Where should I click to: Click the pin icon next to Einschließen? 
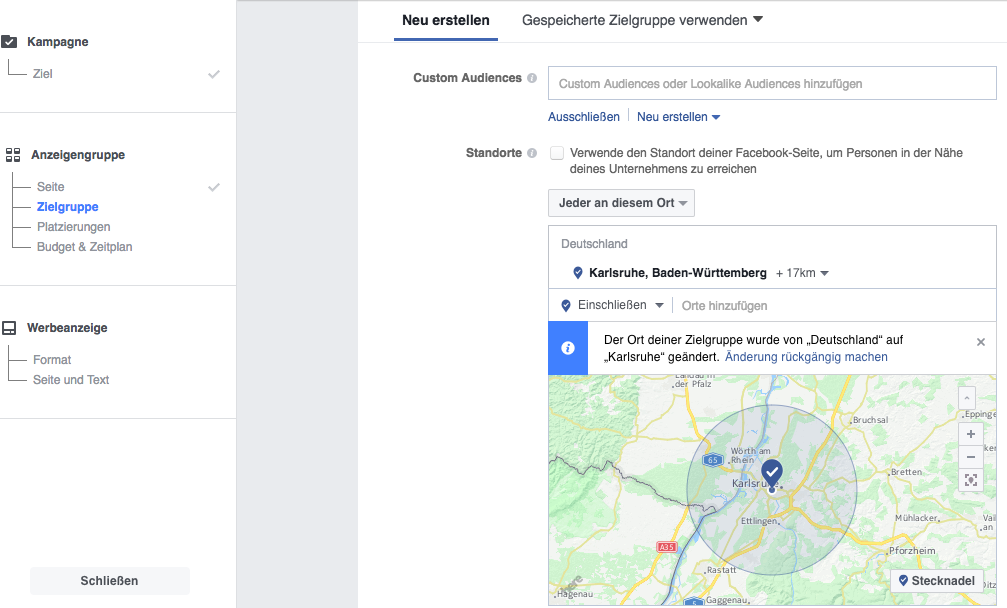(566, 306)
